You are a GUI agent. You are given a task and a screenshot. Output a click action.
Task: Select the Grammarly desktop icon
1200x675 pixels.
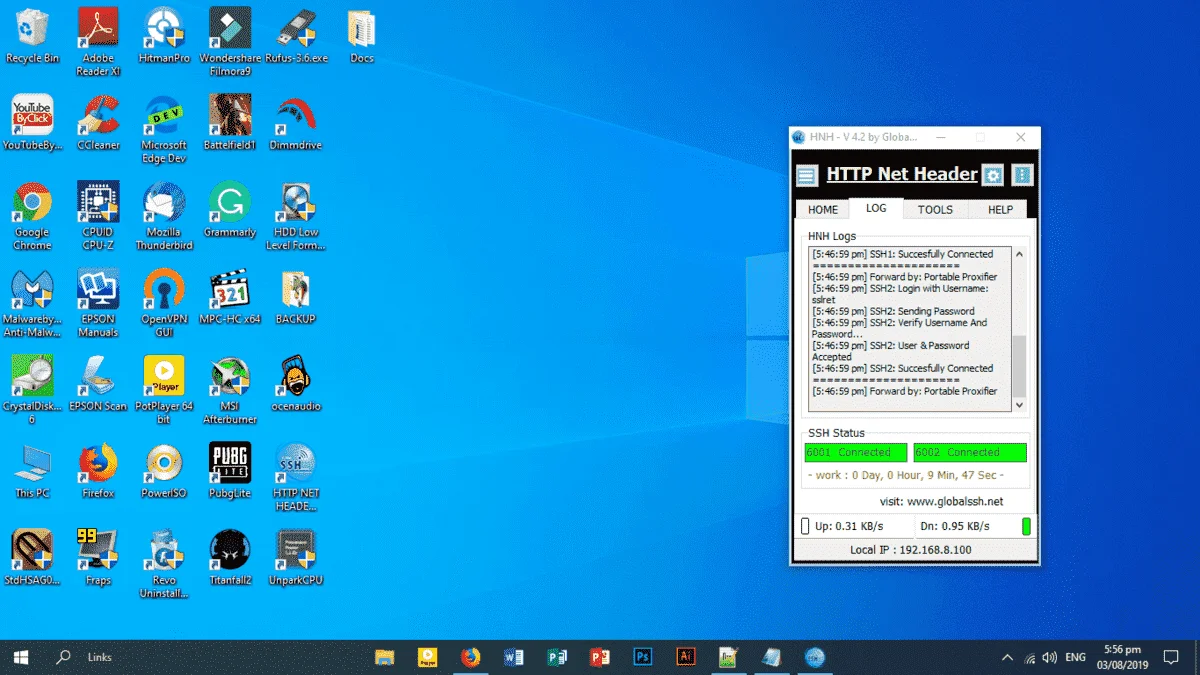click(230, 210)
